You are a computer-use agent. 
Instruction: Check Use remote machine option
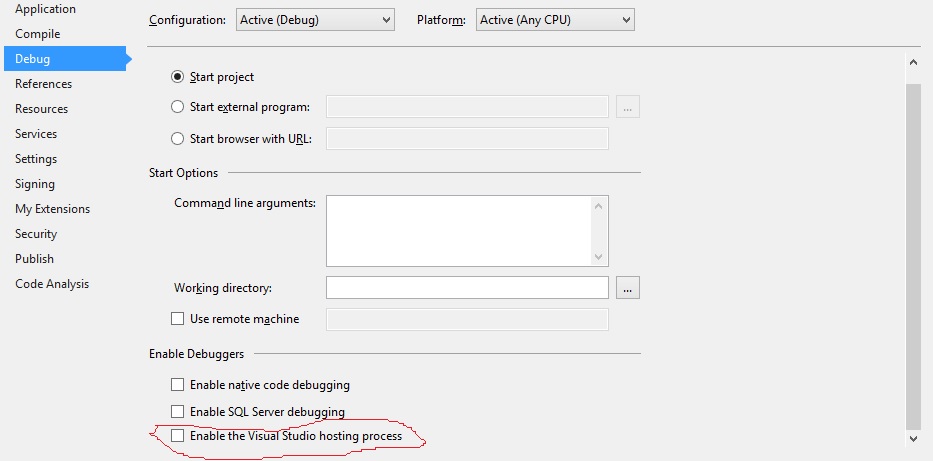coord(177,319)
